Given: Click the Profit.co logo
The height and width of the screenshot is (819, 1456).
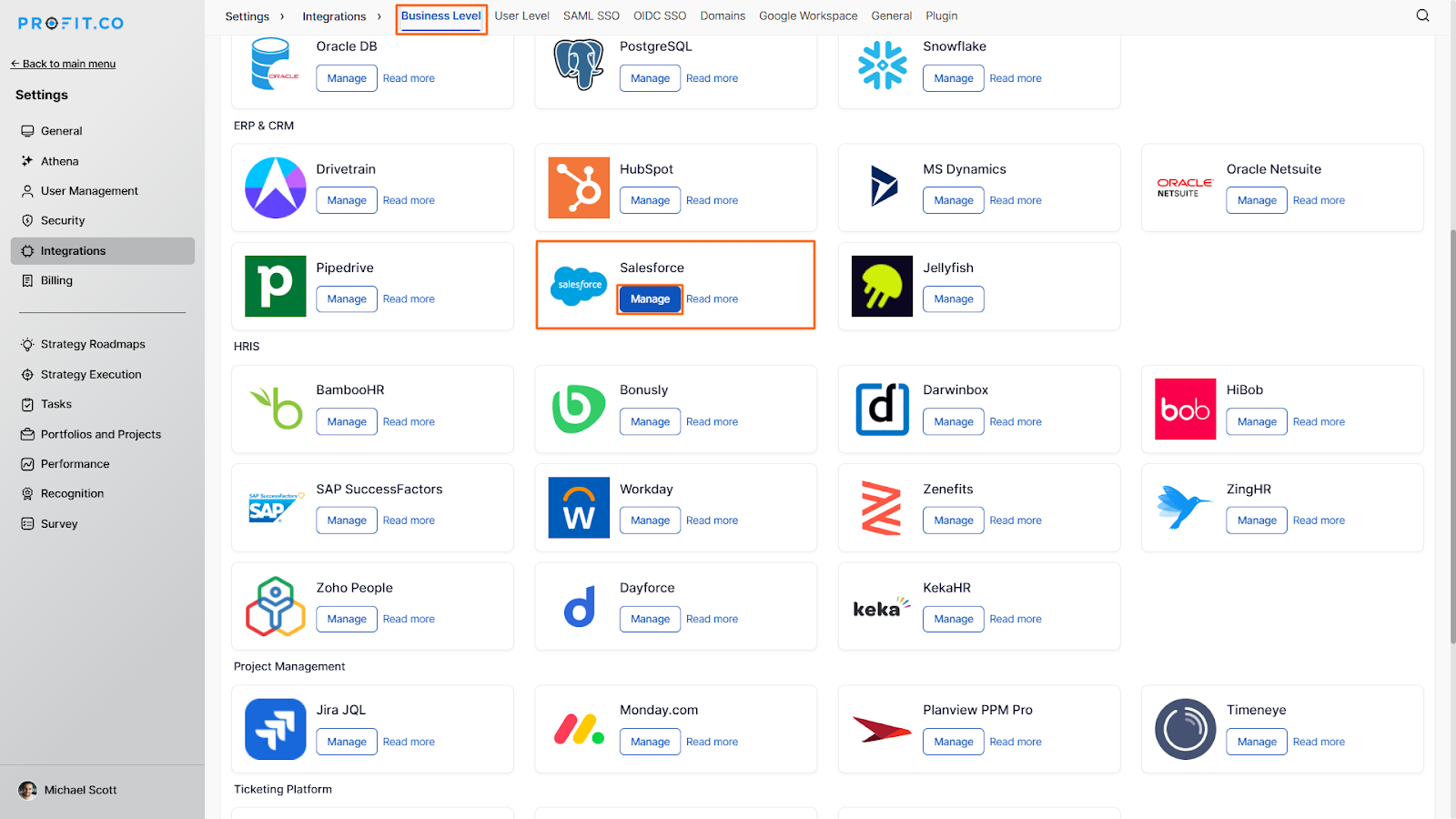Looking at the screenshot, I should tap(71, 24).
